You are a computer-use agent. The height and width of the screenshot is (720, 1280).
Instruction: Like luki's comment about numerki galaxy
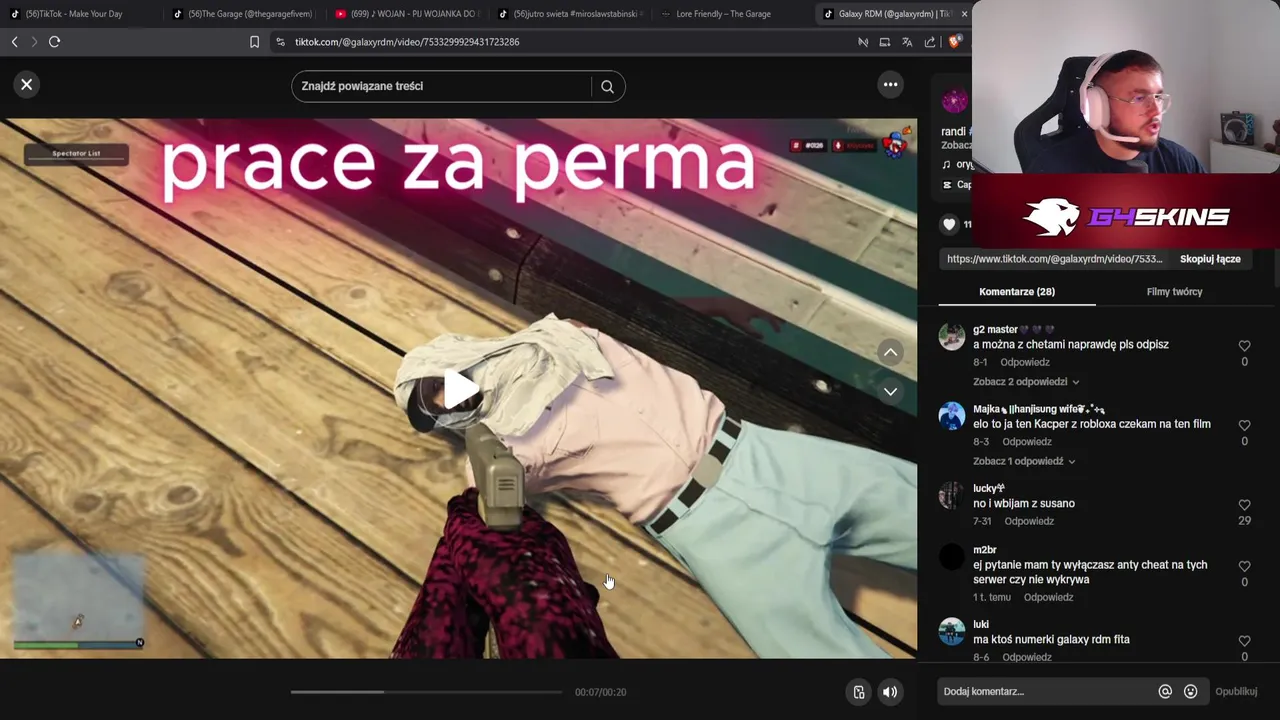tap(1244, 641)
